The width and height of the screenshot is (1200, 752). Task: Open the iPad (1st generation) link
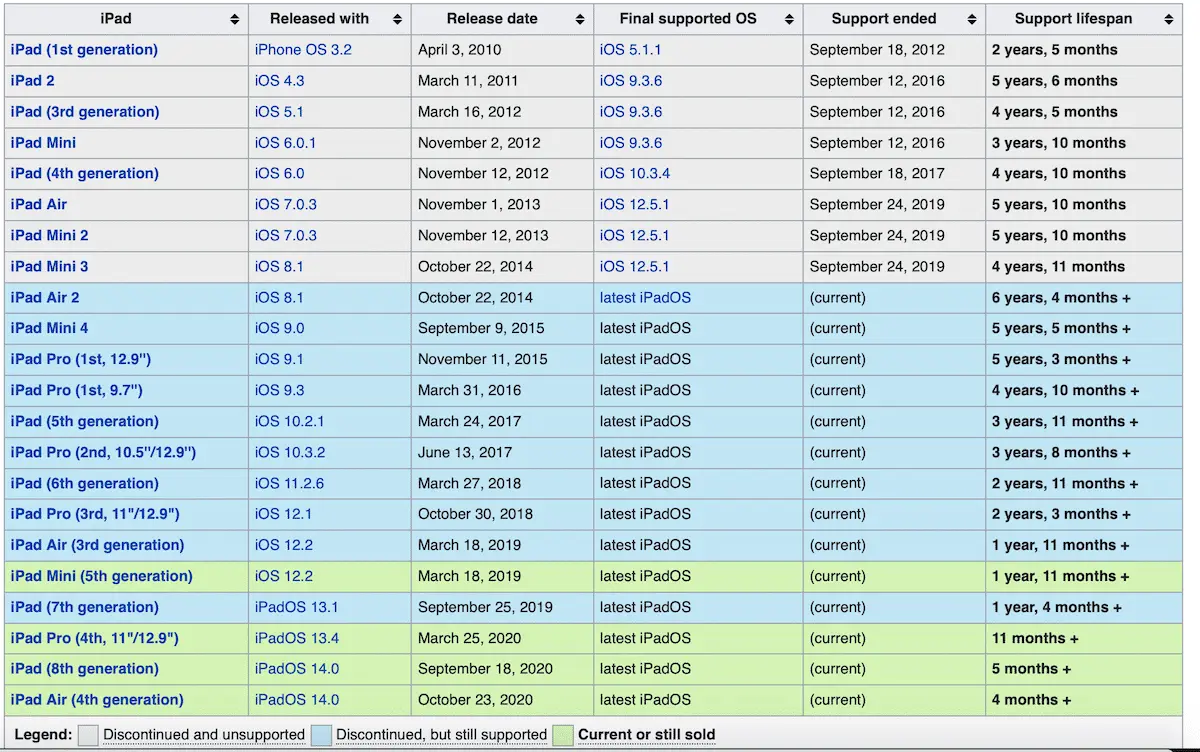click(84, 50)
